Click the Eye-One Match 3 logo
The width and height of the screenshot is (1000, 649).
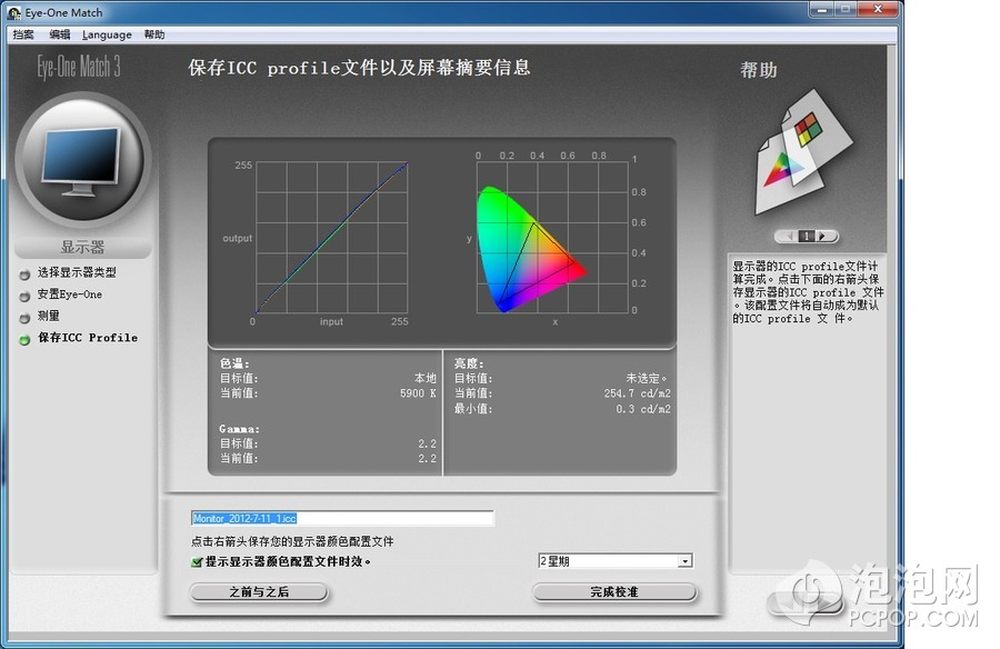[78, 66]
